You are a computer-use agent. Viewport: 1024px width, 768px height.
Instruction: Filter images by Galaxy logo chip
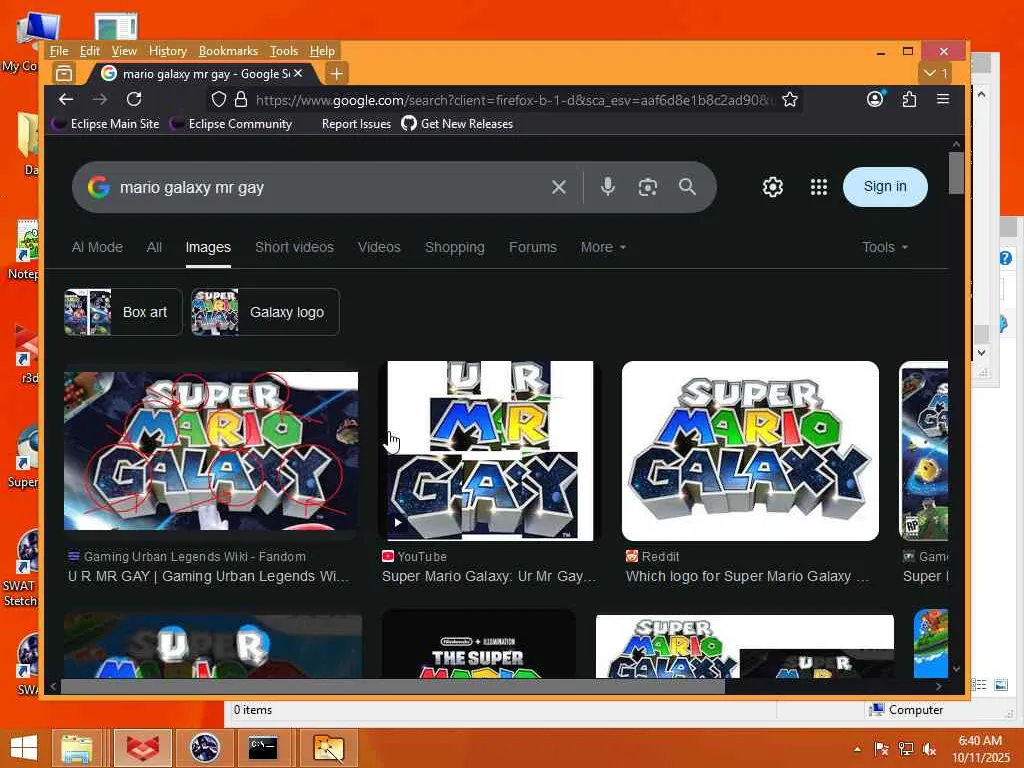pyautogui.click(x=265, y=312)
